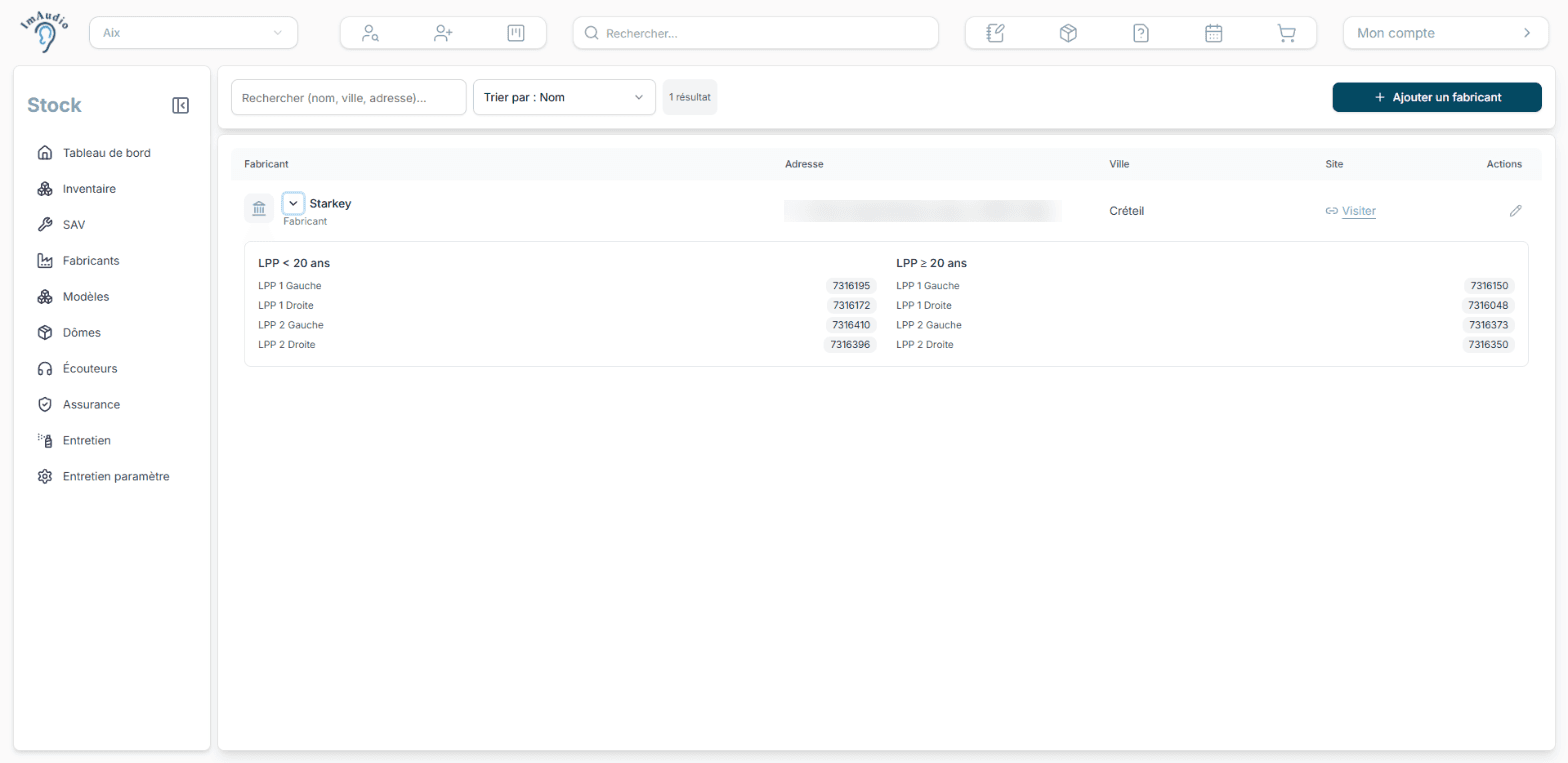The width and height of the screenshot is (1568, 763).
Task: Open the shopping cart icon
Action: [x=1286, y=33]
